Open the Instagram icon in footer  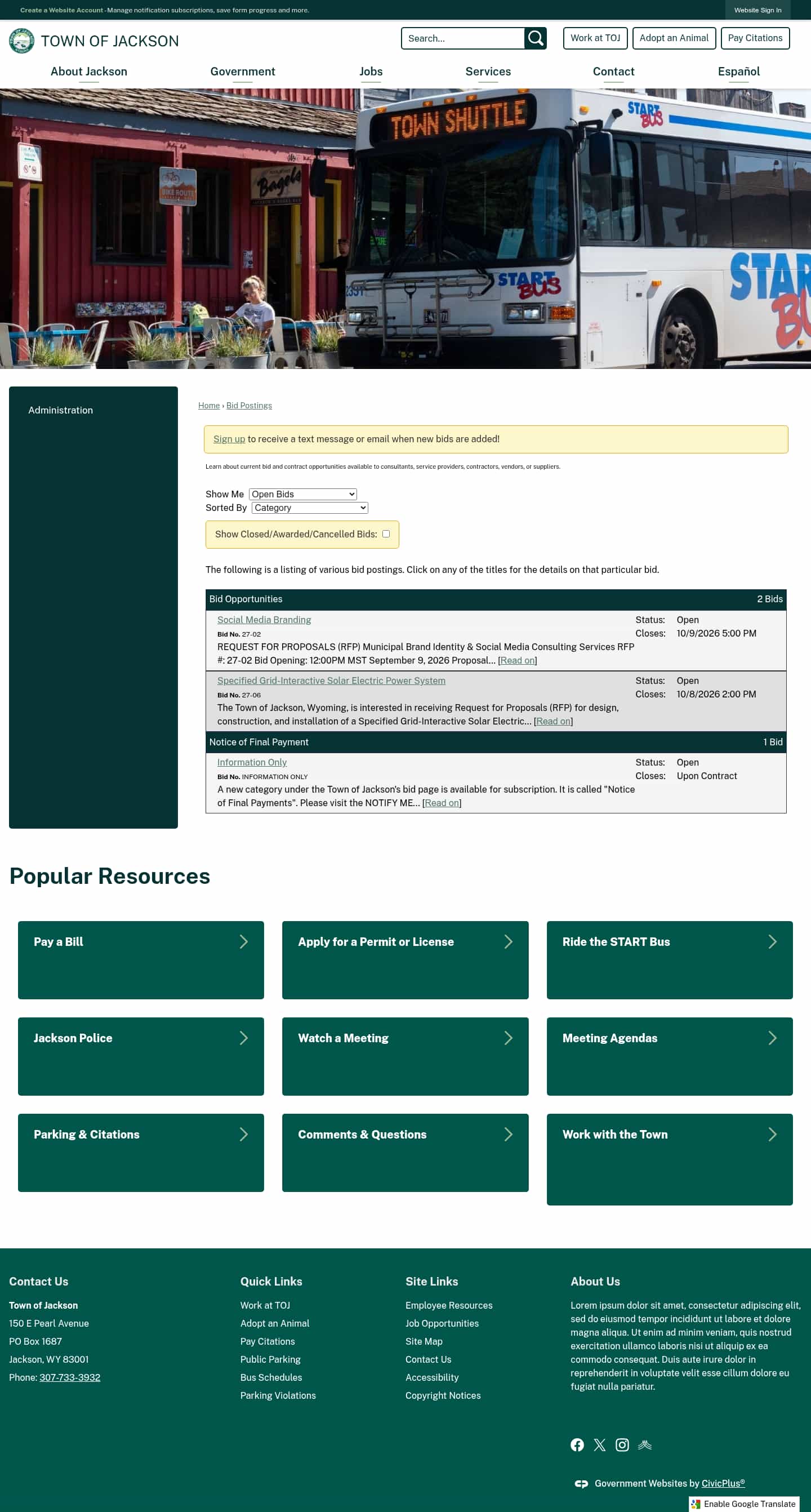pyautogui.click(x=622, y=1444)
